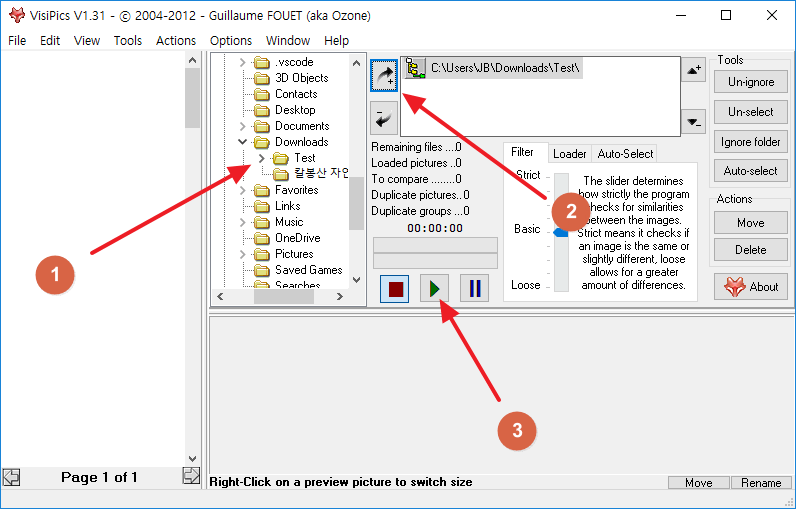The image size is (796, 509).
Task: Move the path down in the list
Action: pyautogui.click(x=693, y=122)
